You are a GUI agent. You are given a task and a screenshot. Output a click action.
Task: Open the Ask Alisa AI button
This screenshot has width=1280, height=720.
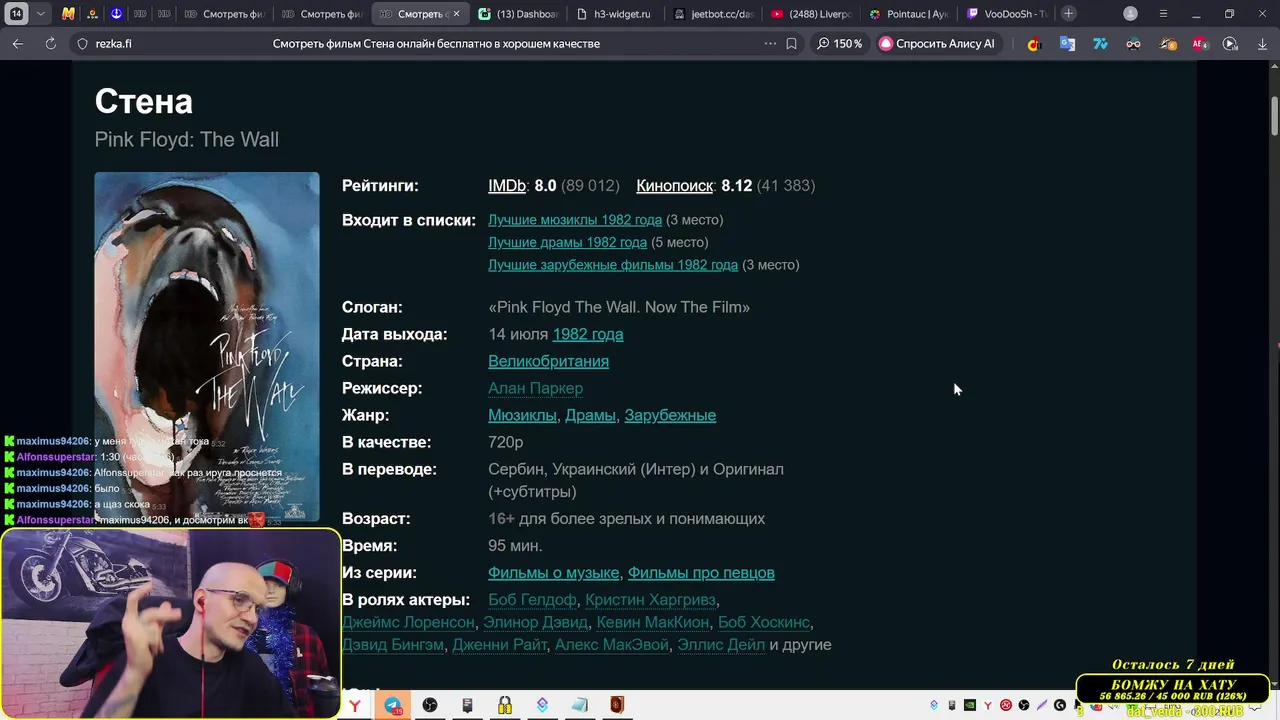coord(937,44)
